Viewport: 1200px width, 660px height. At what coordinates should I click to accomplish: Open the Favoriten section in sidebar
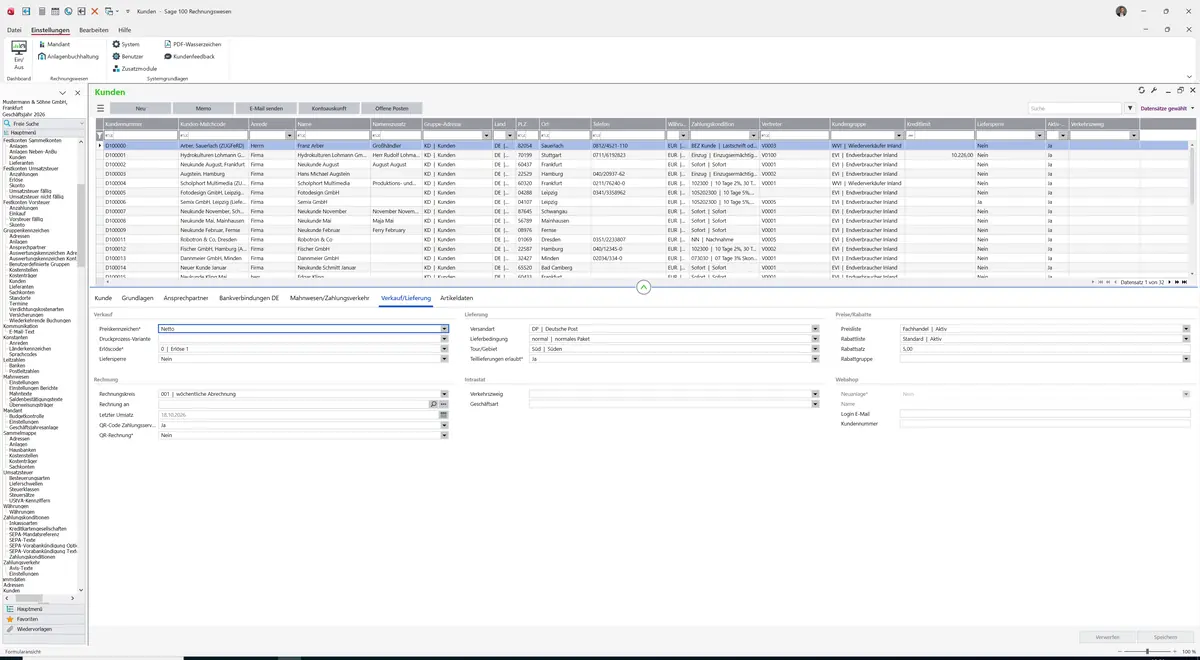tap(43, 619)
